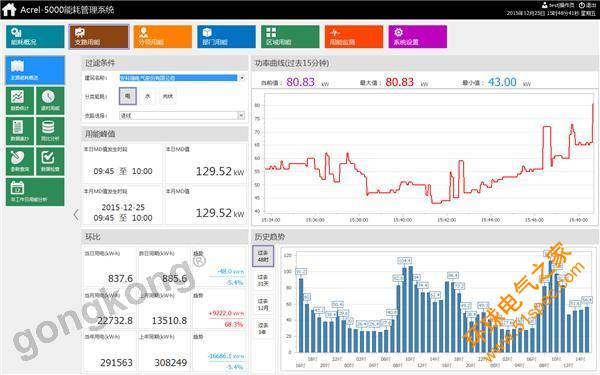Switch history trend to past 48 hours
Screen dimensions: 600x375
263,256
